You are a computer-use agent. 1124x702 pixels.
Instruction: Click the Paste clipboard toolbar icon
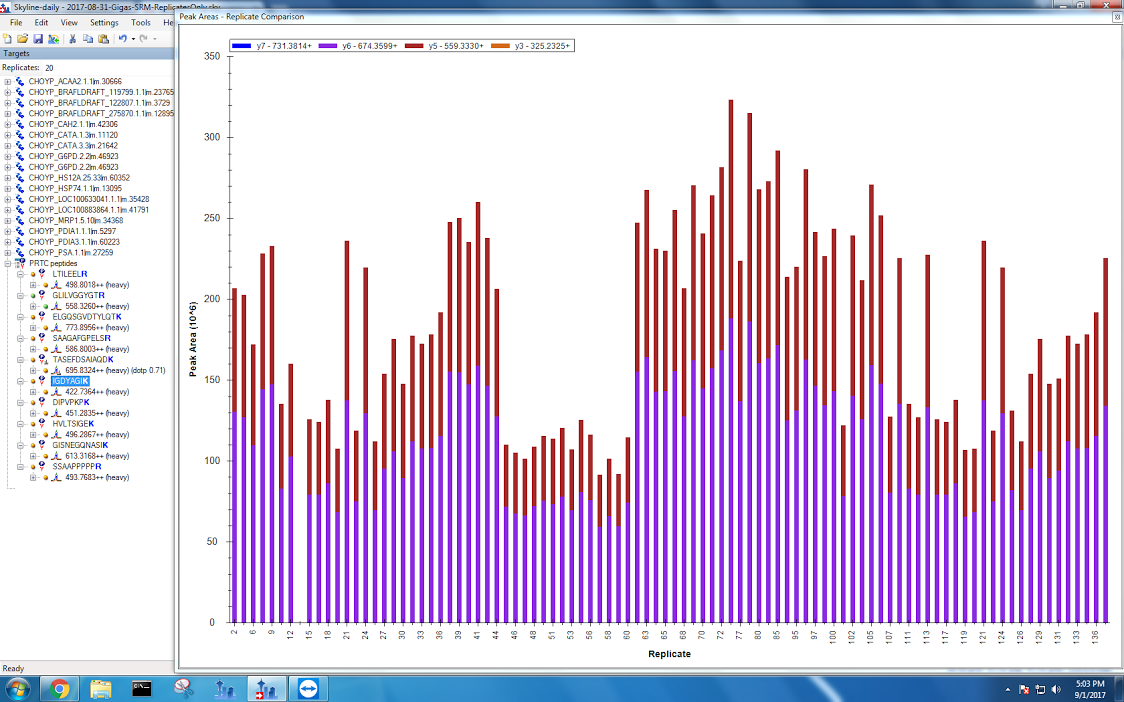[103, 38]
